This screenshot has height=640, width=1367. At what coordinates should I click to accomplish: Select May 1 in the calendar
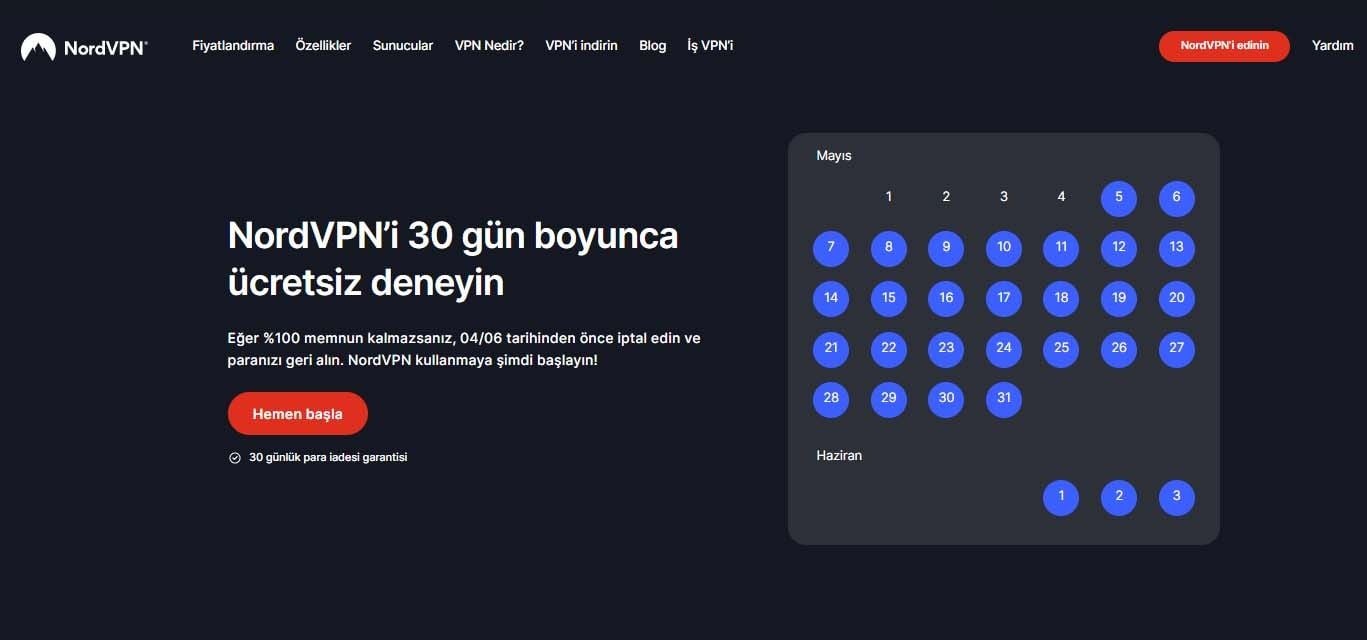point(889,197)
